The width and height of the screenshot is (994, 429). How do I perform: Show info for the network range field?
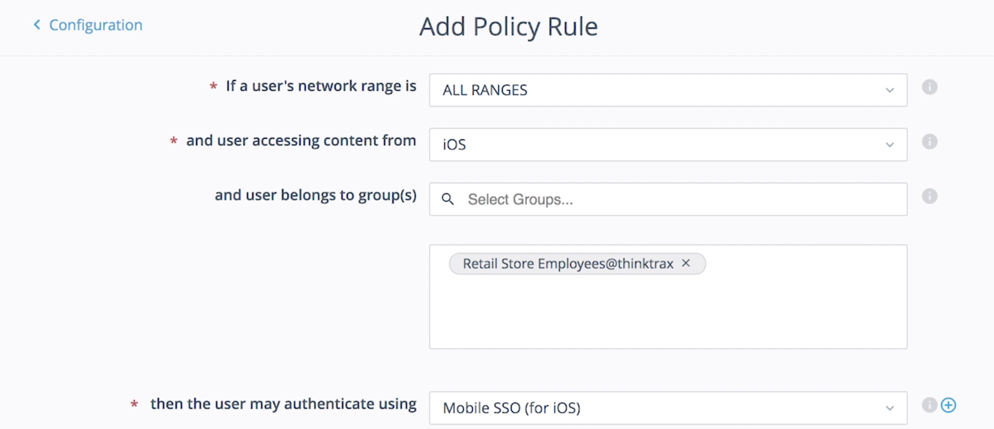(x=929, y=88)
